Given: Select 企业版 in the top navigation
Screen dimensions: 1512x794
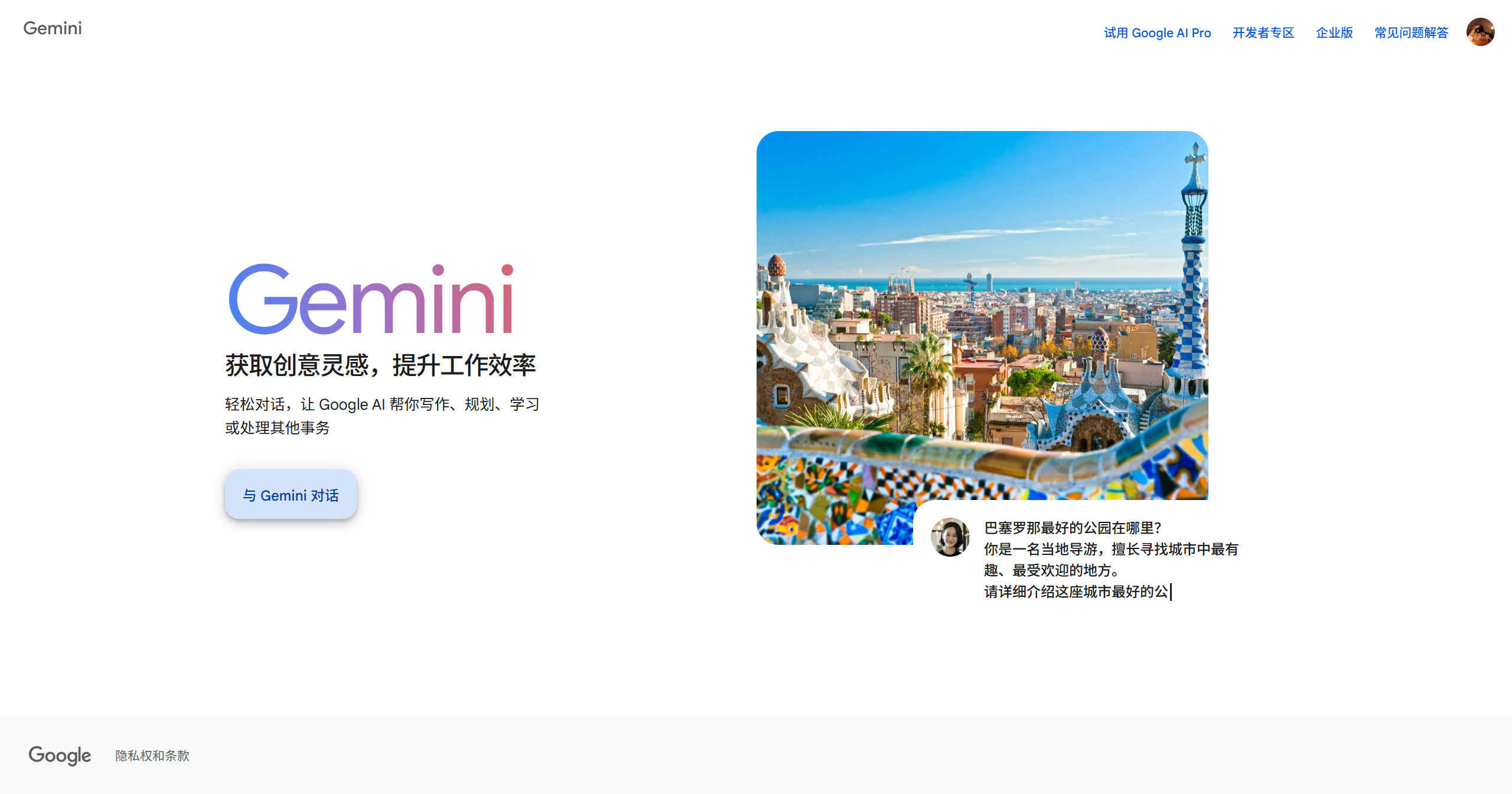Looking at the screenshot, I should tap(1334, 33).
